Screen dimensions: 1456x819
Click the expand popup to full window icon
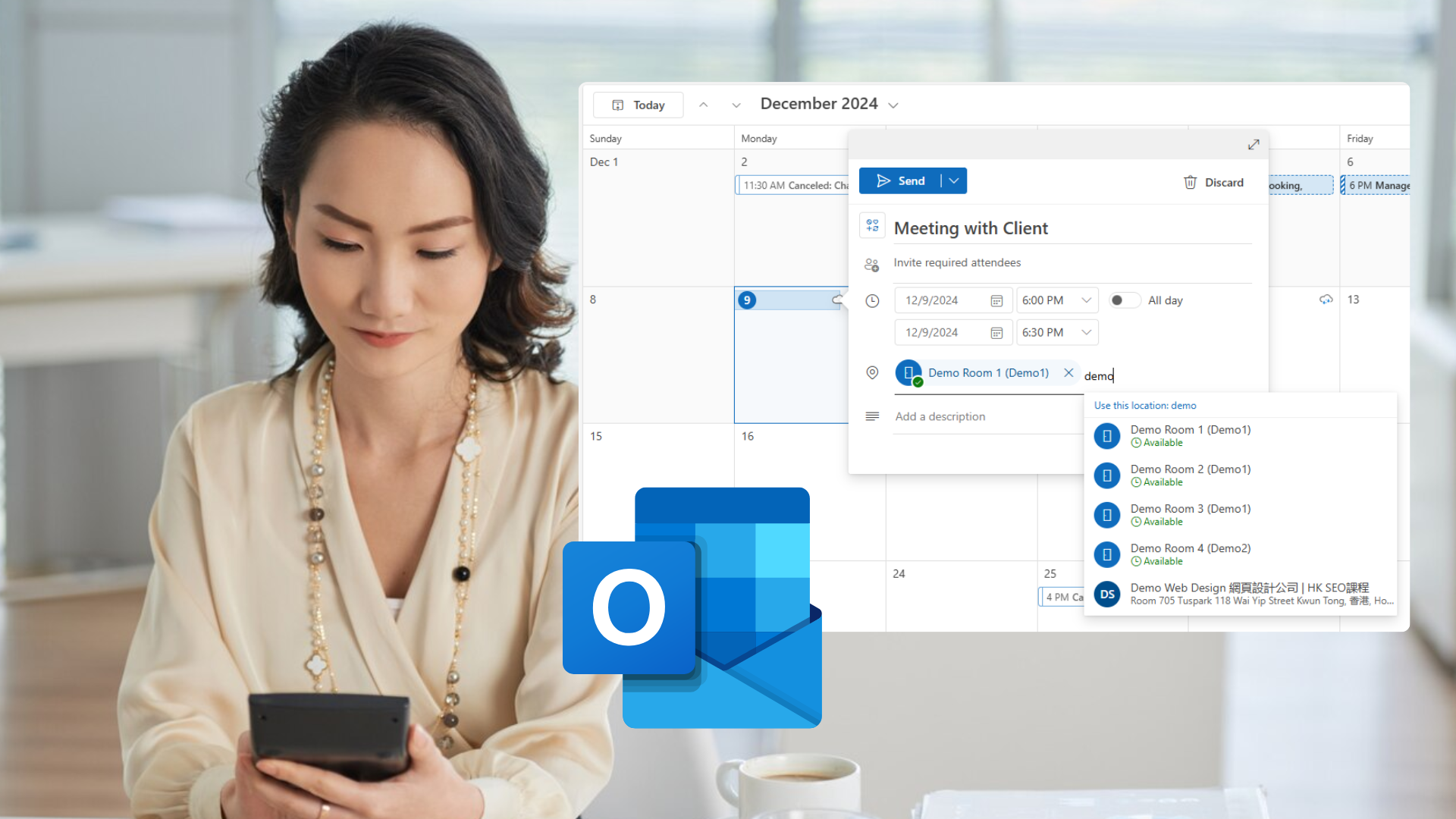1254,144
